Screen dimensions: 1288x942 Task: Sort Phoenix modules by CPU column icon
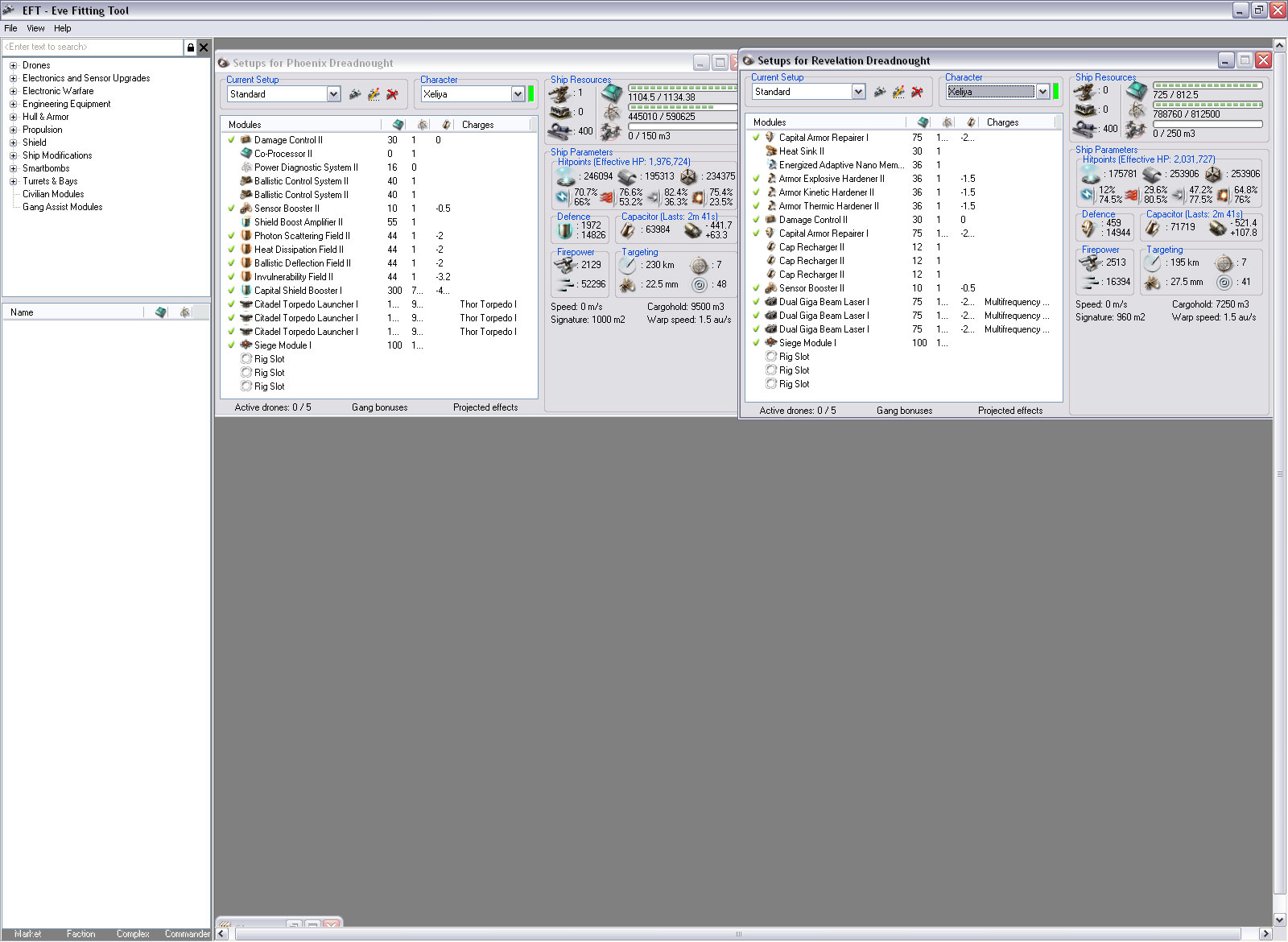(x=398, y=125)
